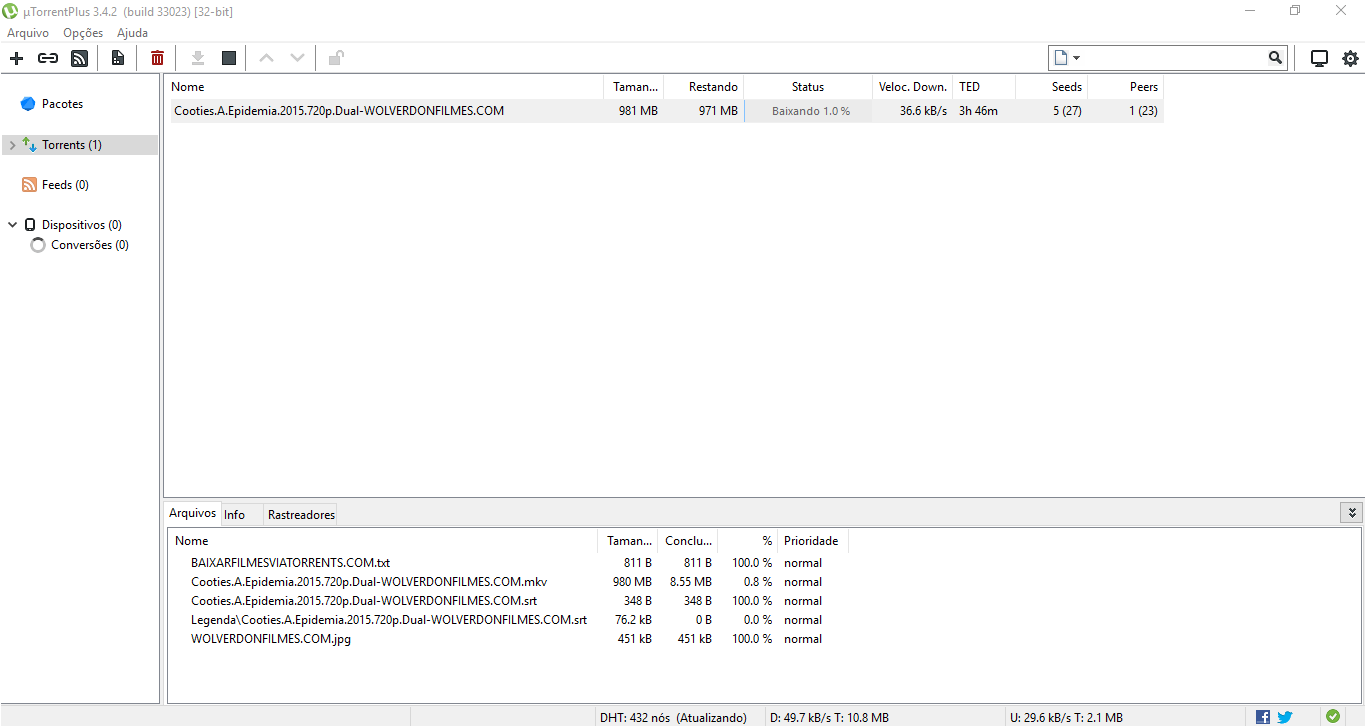Sort torrents by the Status column

click(808, 87)
